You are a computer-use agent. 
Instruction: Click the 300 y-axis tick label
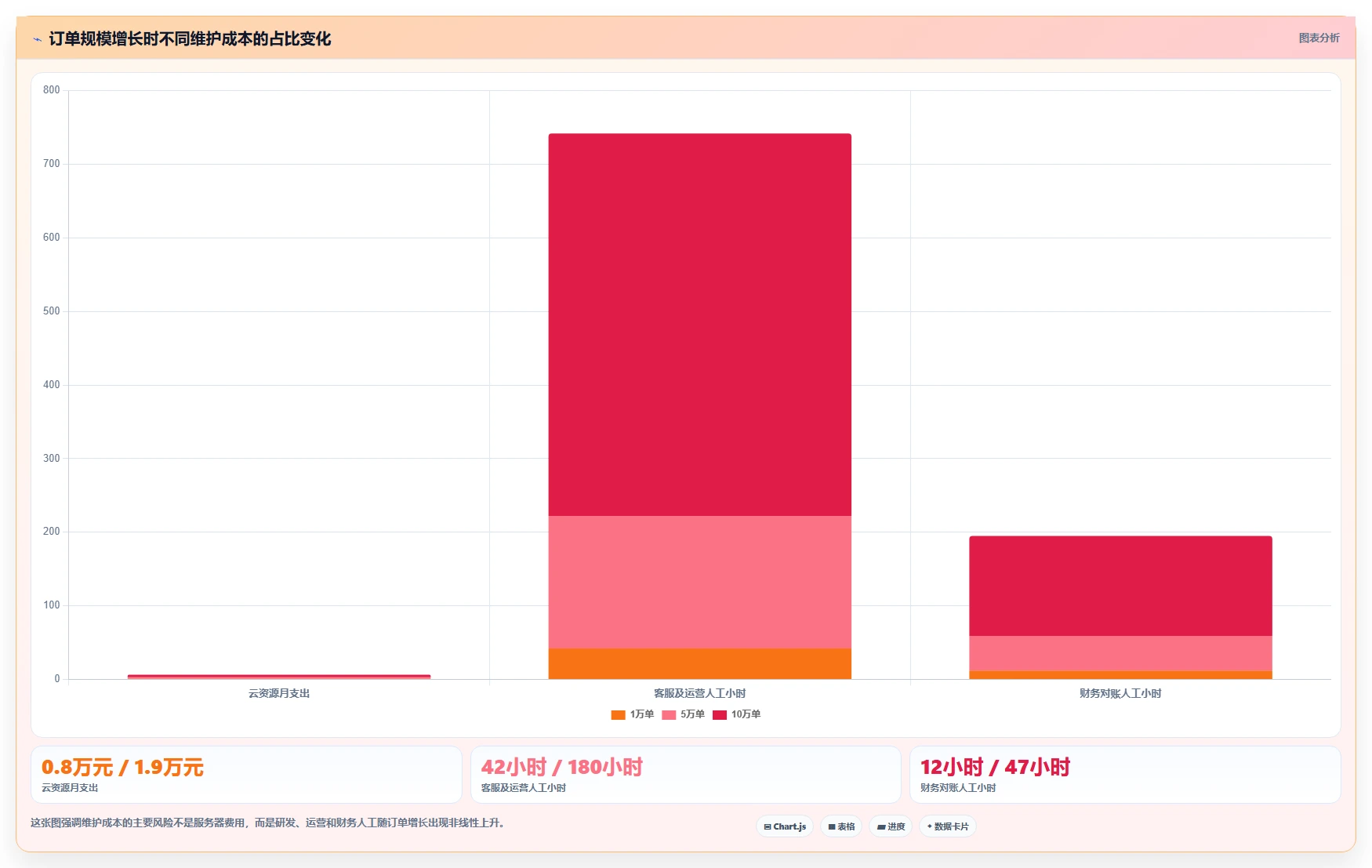52,459
